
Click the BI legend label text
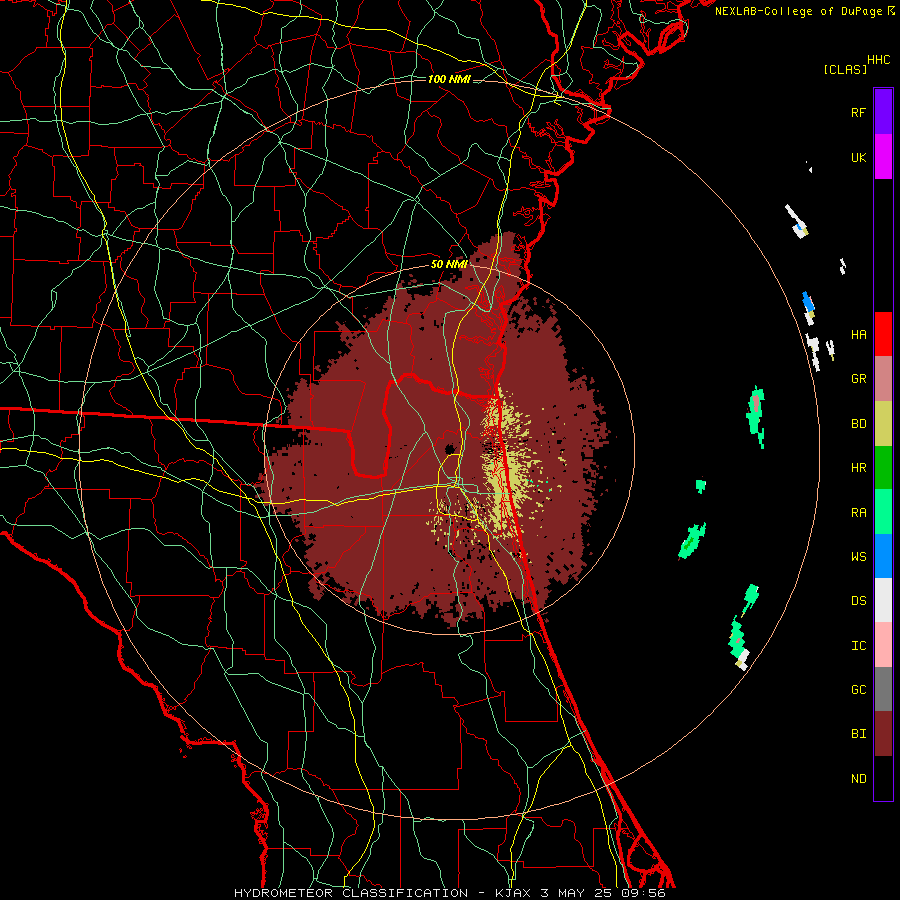click(x=858, y=734)
